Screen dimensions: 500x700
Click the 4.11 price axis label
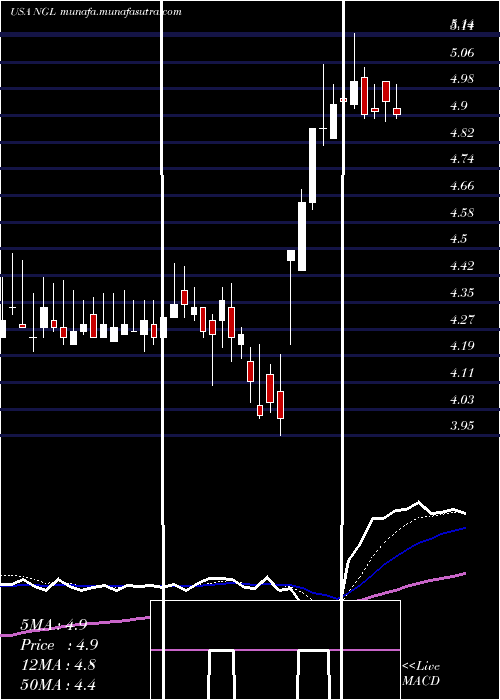coord(462,373)
